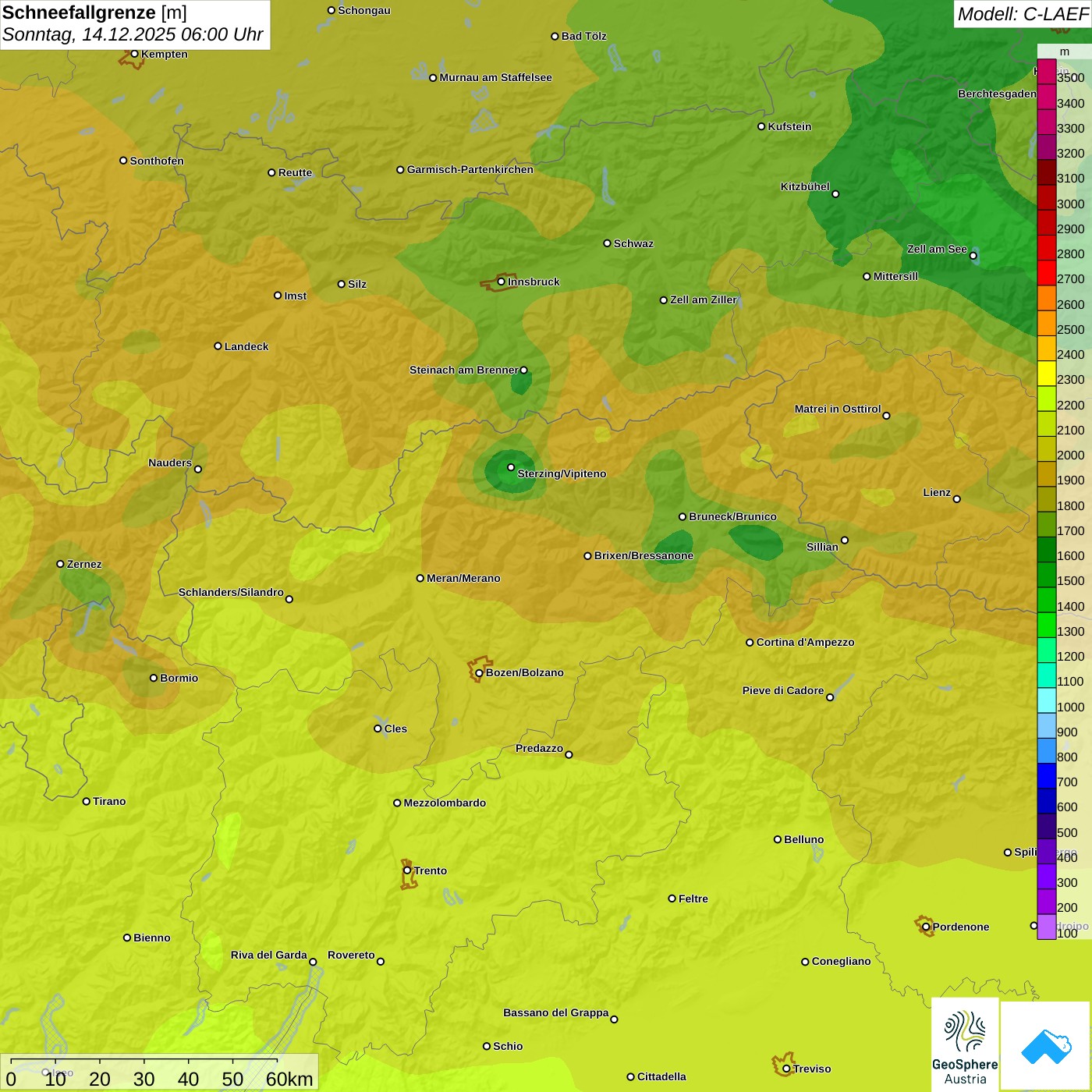Click the Kempten city marker

coord(134,54)
